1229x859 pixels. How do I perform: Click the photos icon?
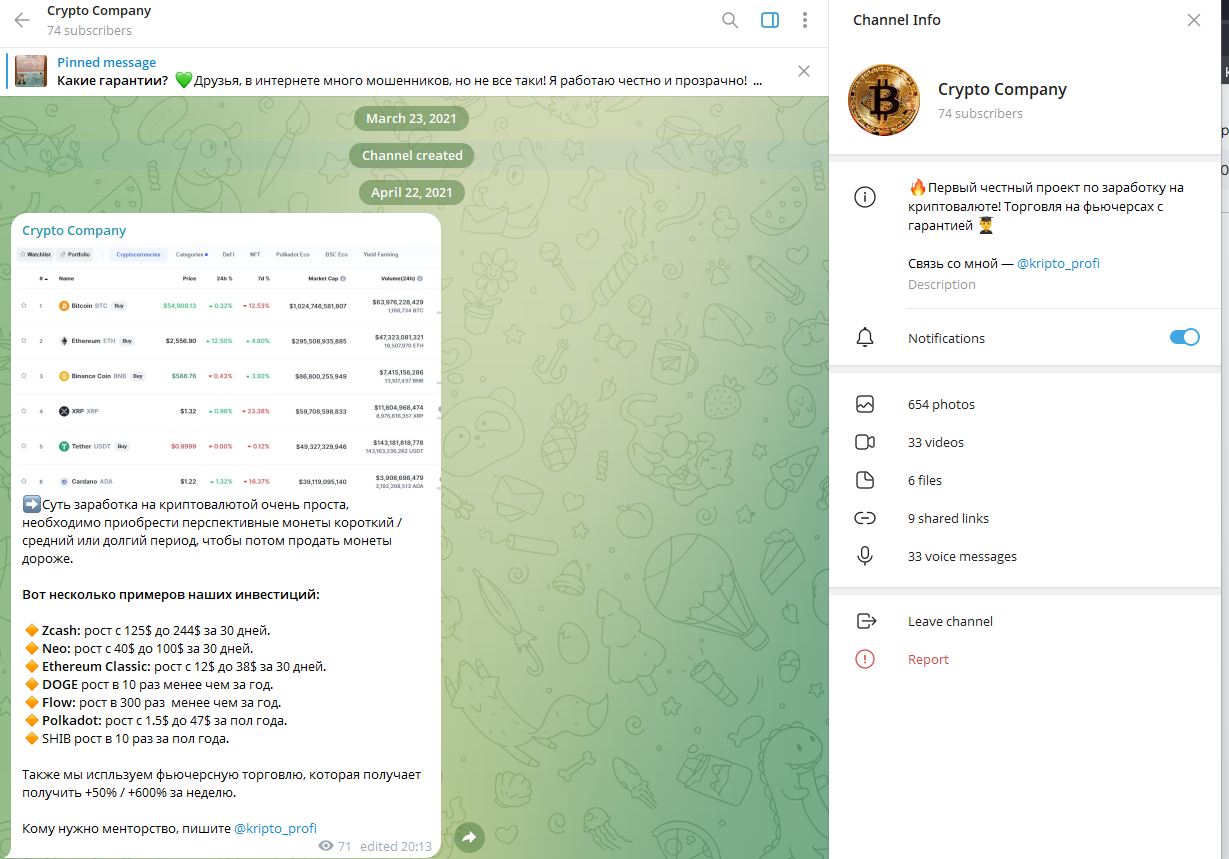[865, 404]
